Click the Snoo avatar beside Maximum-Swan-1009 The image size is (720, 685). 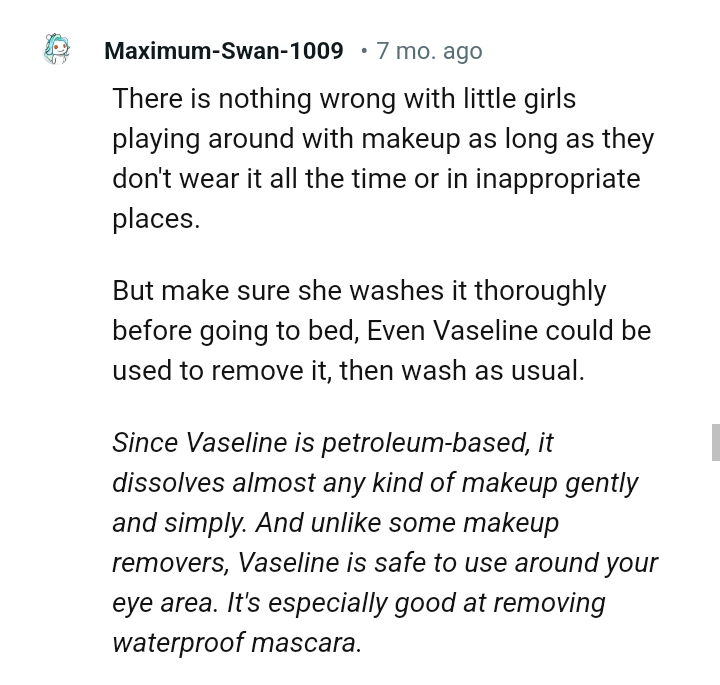tap(57, 49)
